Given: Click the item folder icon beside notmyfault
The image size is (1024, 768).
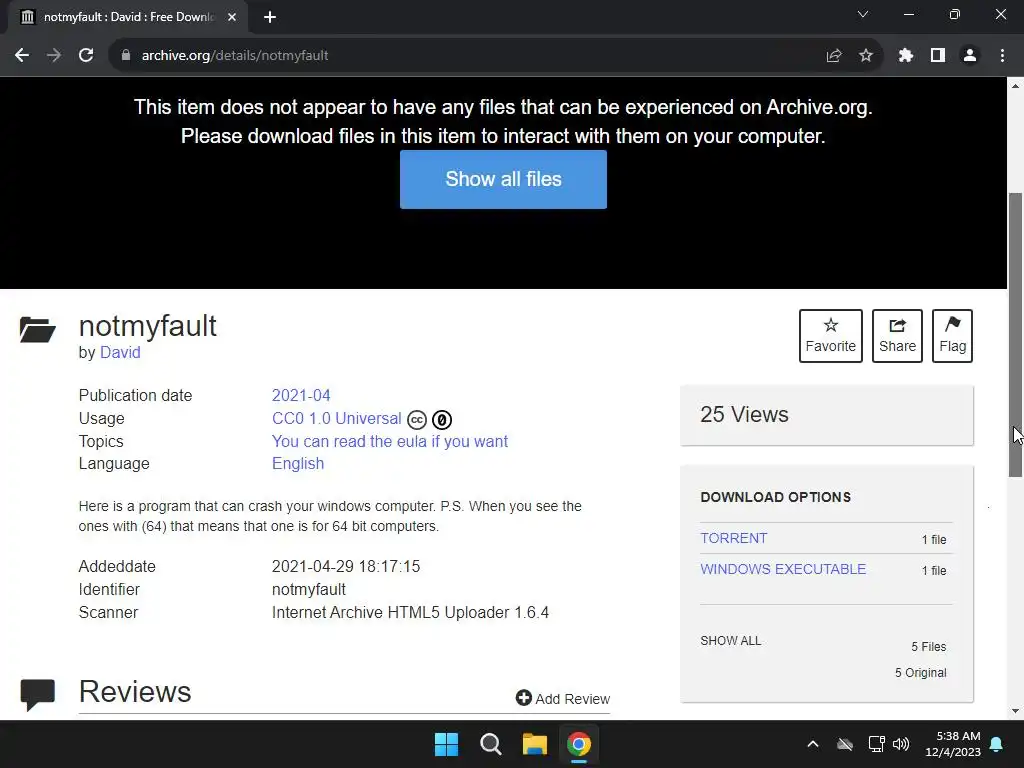Looking at the screenshot, I should [37, 330].
